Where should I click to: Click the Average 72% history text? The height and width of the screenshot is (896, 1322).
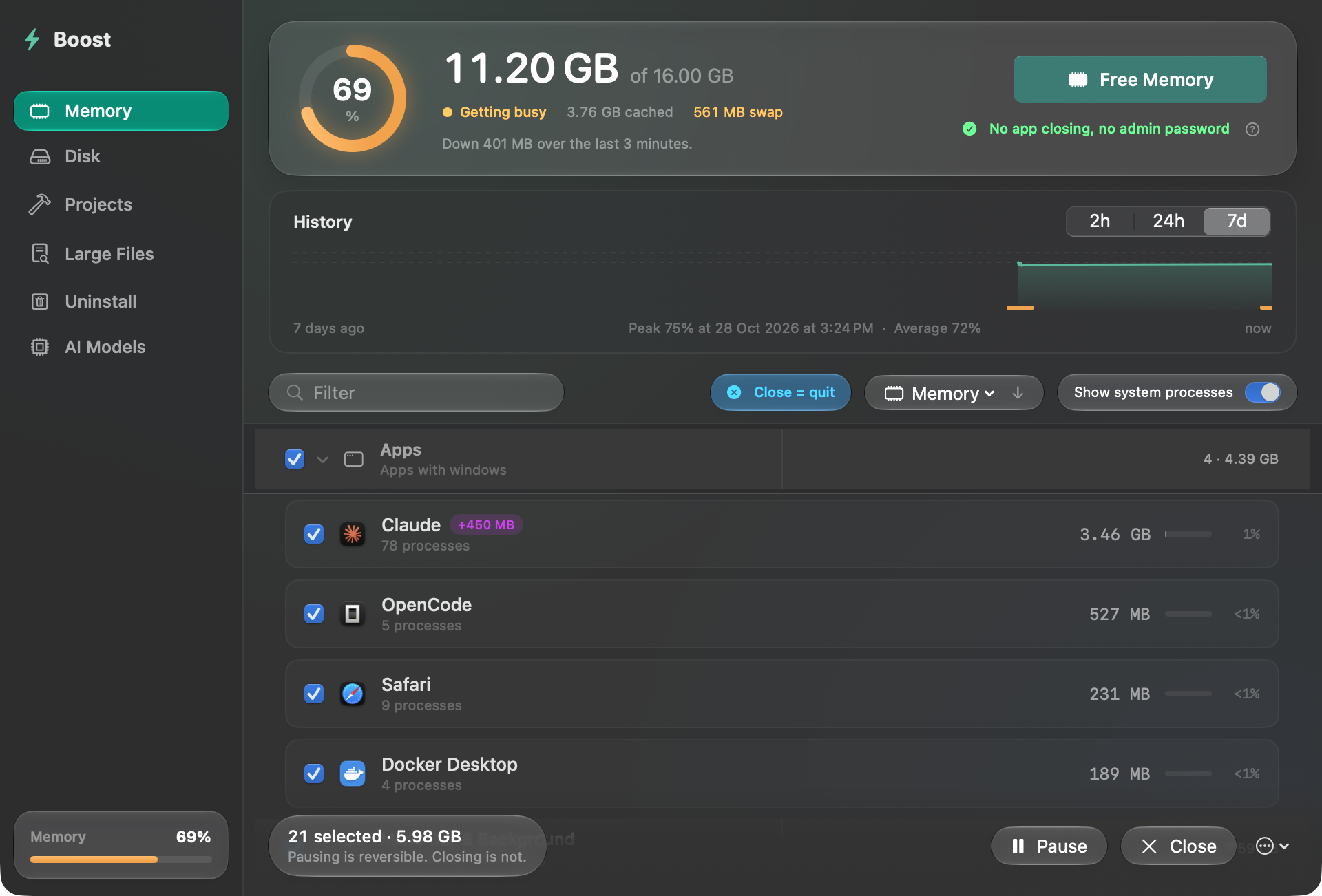click(x=937, y=328)
